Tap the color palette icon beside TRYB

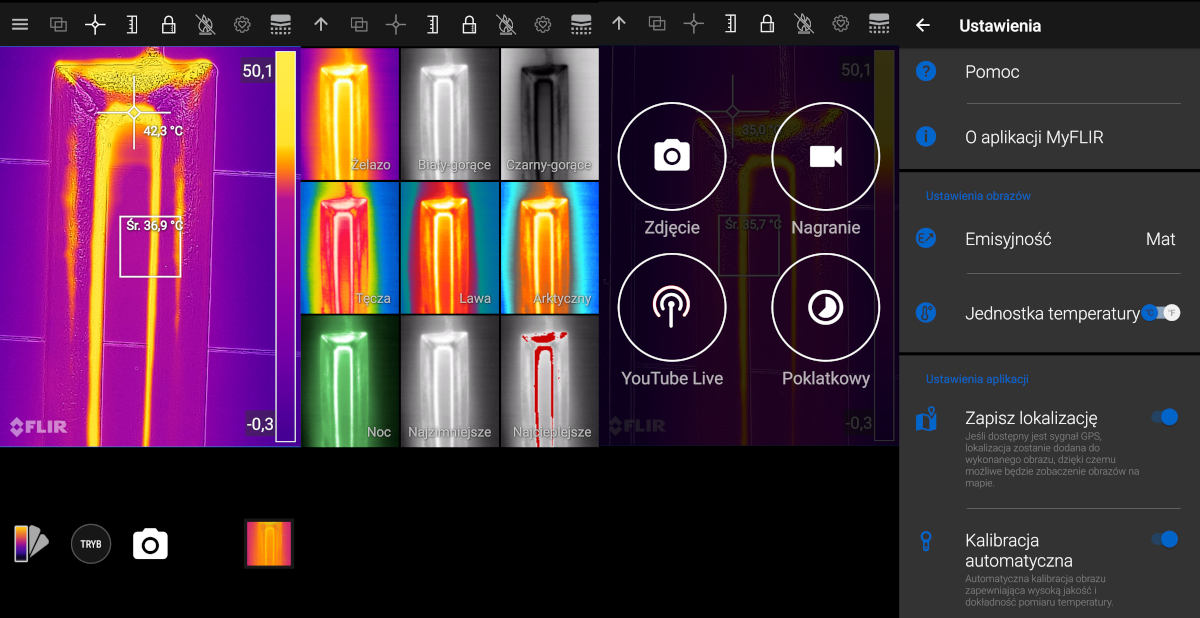pyautogui.click(x=30, y=544)
